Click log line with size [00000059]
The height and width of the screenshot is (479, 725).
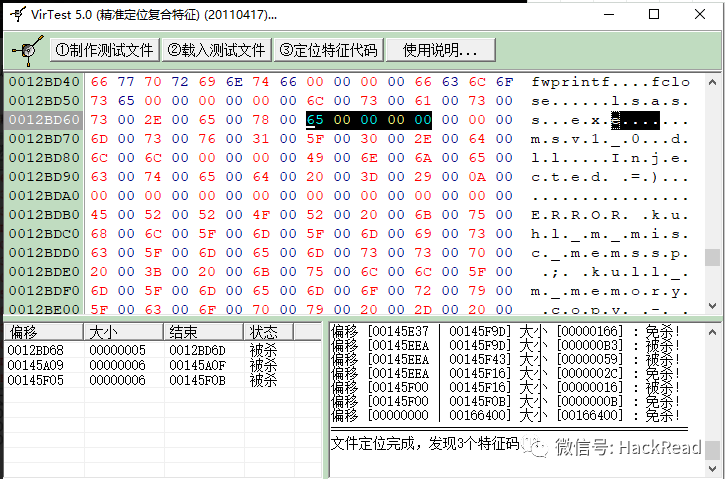click(505, 359)
